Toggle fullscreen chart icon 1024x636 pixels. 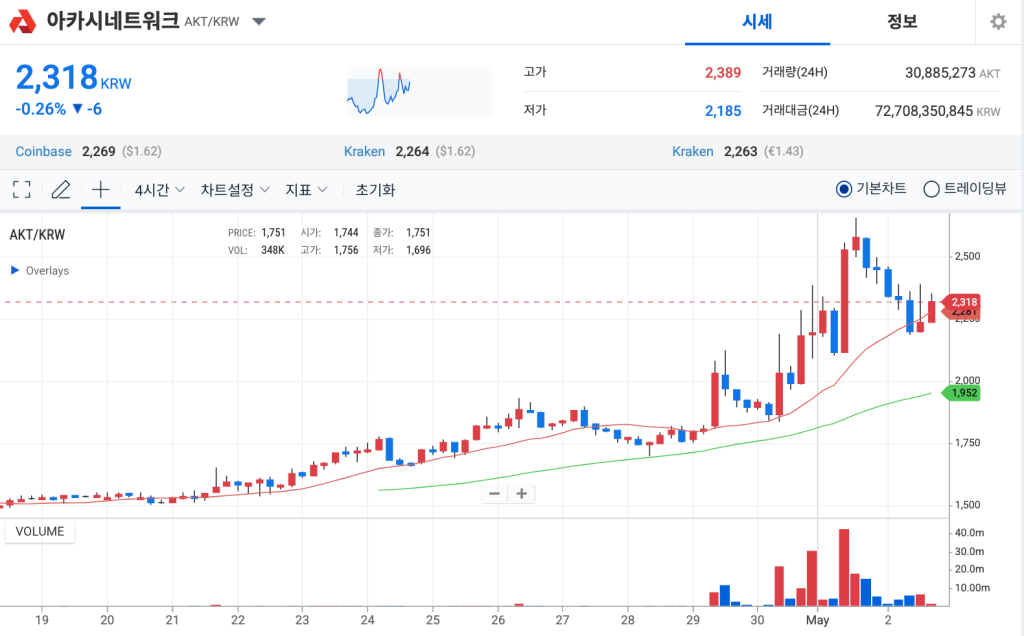22,190
